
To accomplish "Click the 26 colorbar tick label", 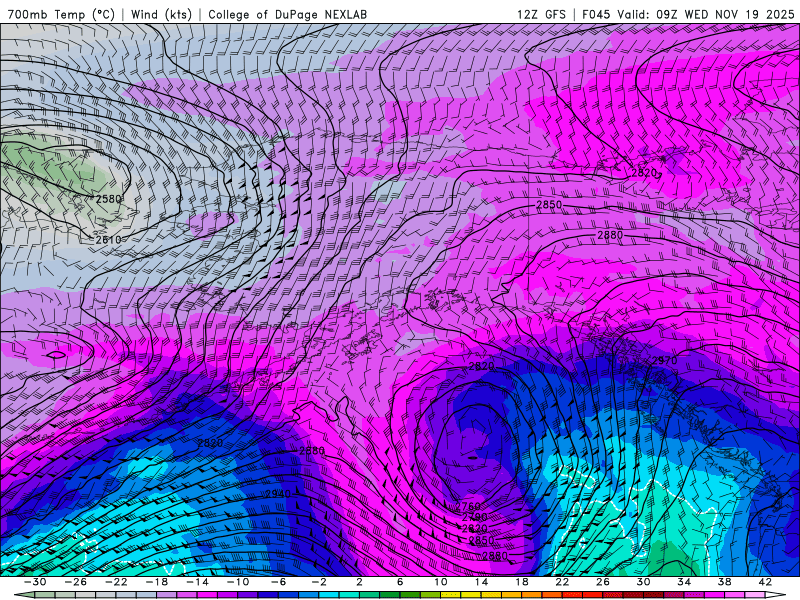I will pyautogui.click(x=603, y=582).
